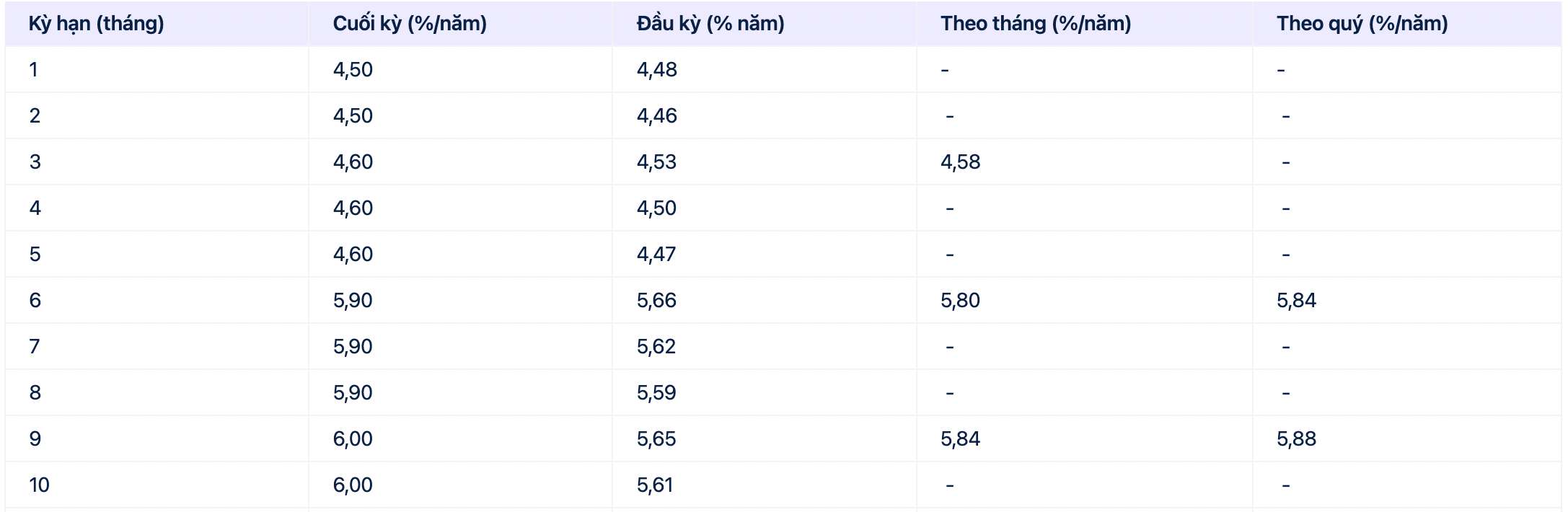
Task: Click the 5,84 quarterly rate for 6 months
Action: pyautogui.click(x=1296, y=301)
